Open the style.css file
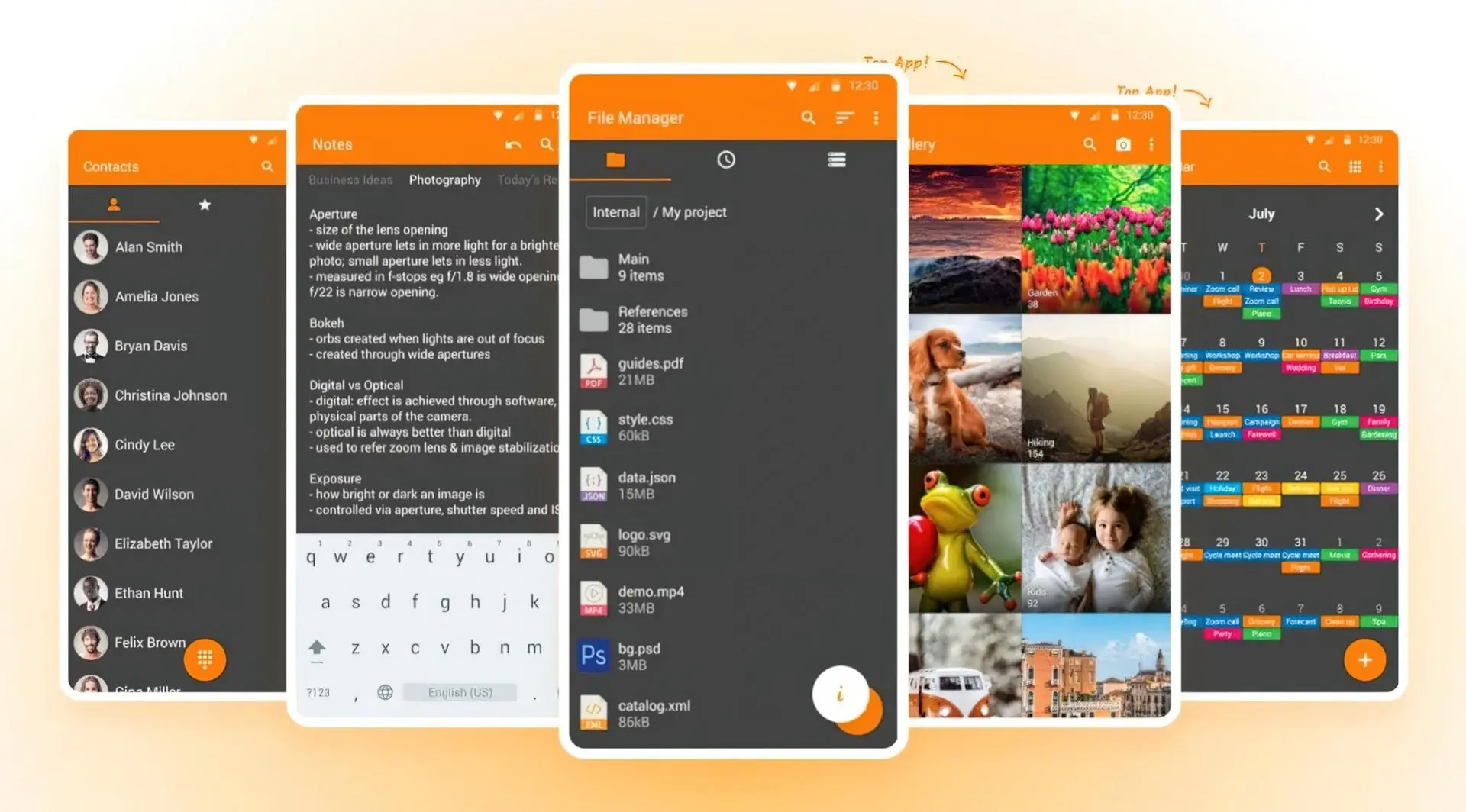The width and height of the screenshot is (1466, 812). coord(733,427)
